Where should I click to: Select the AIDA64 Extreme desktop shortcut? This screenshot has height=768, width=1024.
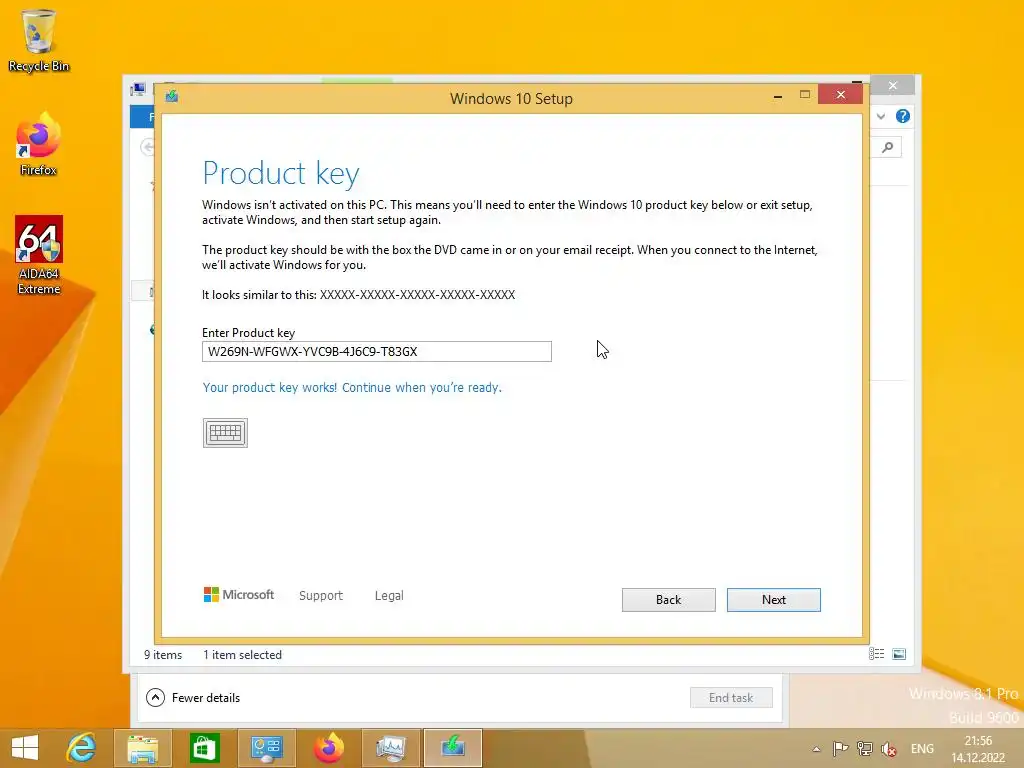pos(39,255)
